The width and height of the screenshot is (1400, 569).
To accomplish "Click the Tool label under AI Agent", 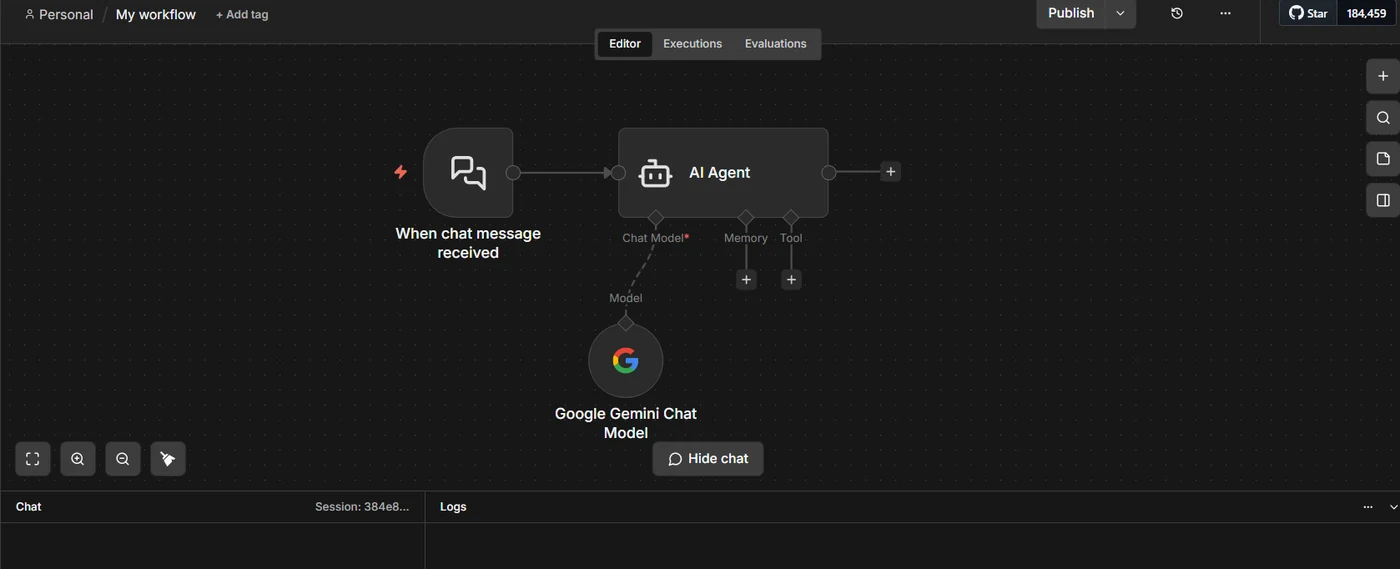I will click(x=791, y=238).
